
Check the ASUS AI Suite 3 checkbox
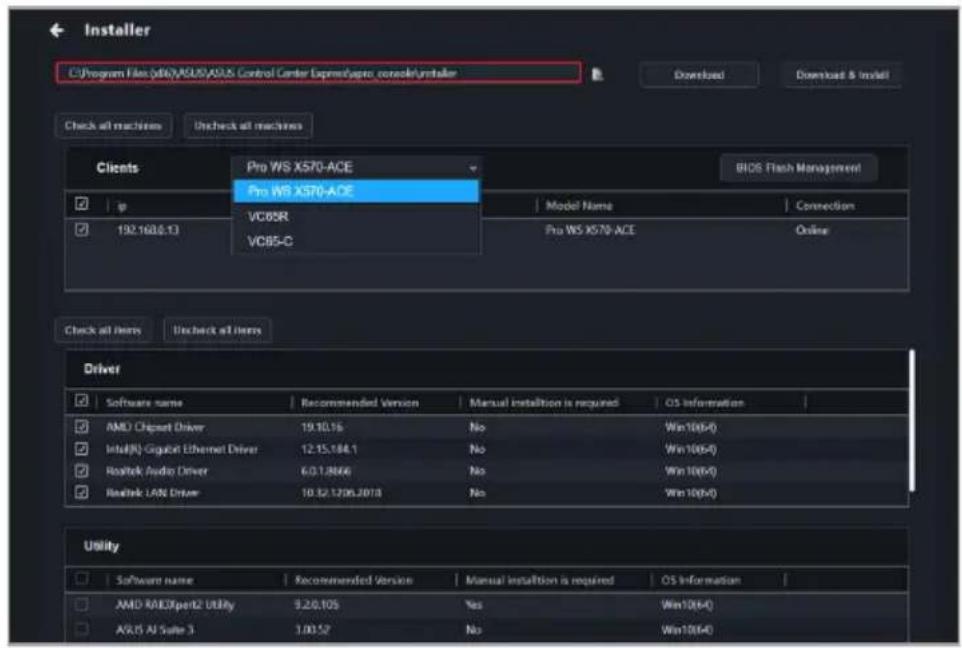click(x=82, y=629)
